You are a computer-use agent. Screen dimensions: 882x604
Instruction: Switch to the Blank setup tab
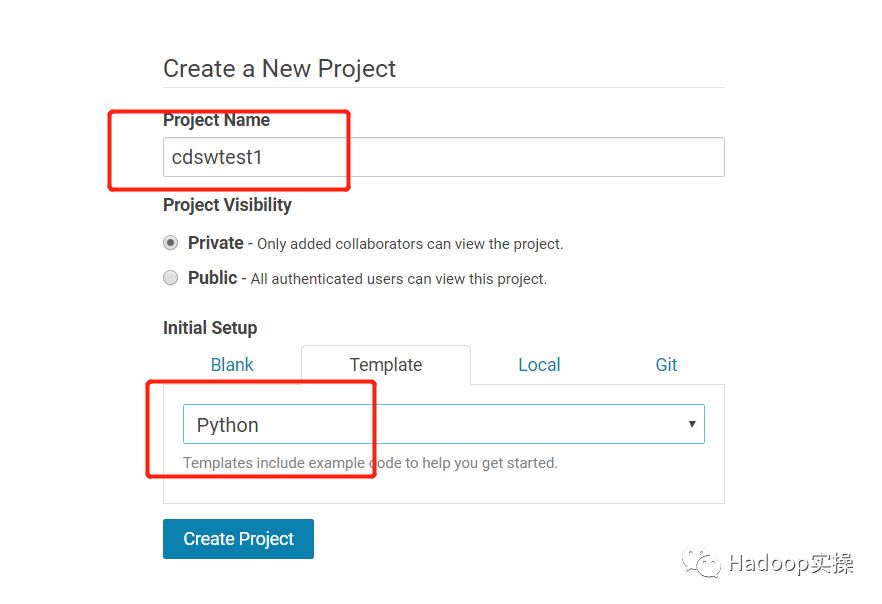(x=232, y=365)
